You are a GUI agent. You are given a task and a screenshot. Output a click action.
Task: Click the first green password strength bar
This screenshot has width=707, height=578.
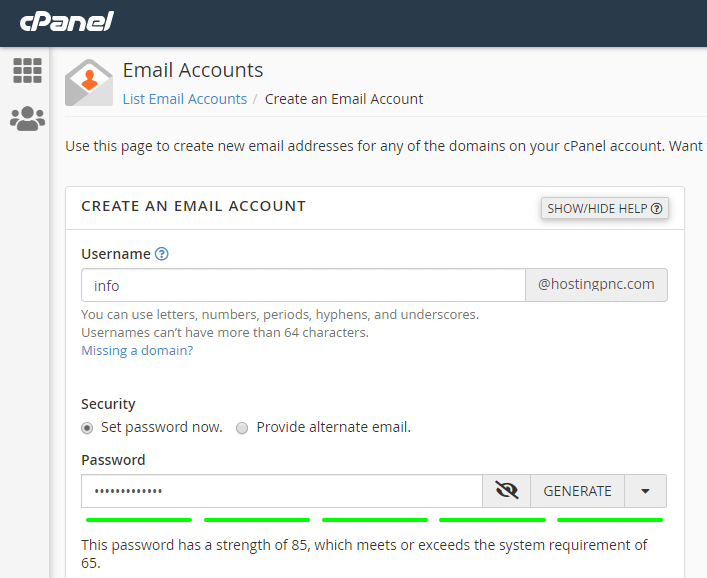[x=139, y=520]
